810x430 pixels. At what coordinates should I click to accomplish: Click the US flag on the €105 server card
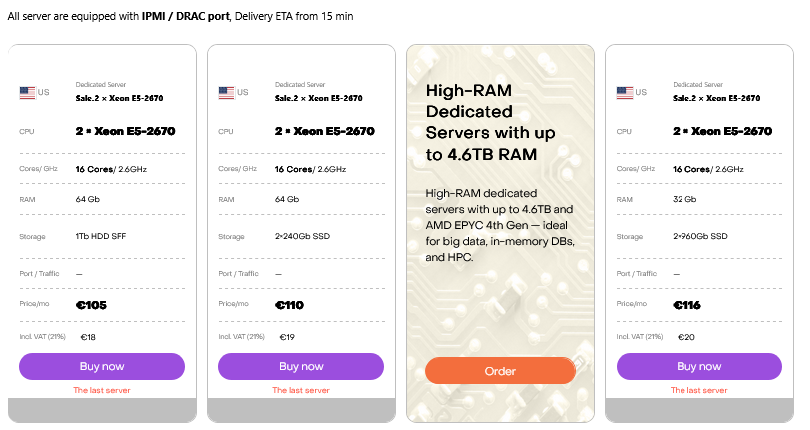[27, 93]
